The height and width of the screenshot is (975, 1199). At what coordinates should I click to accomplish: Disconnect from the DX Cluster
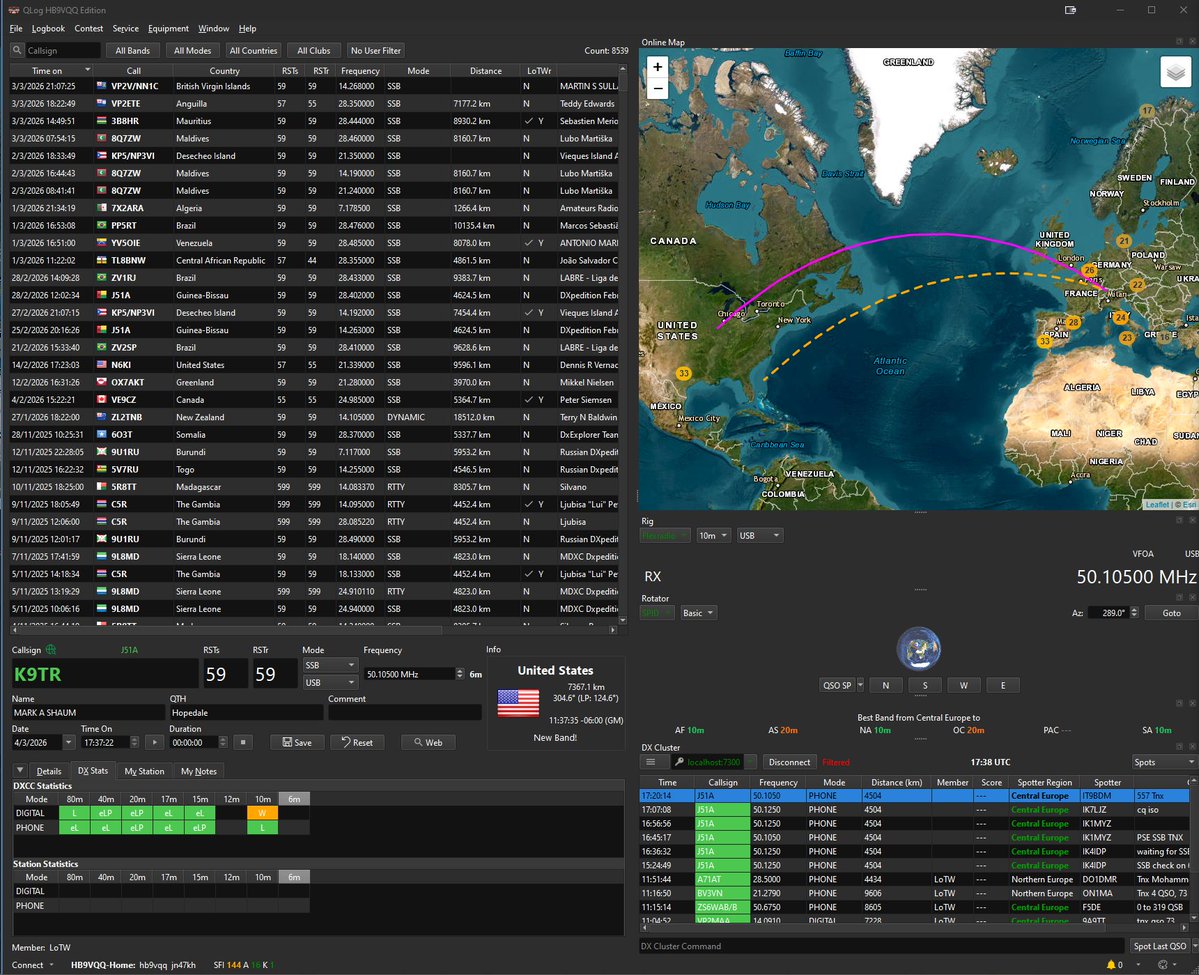(789, 762)
